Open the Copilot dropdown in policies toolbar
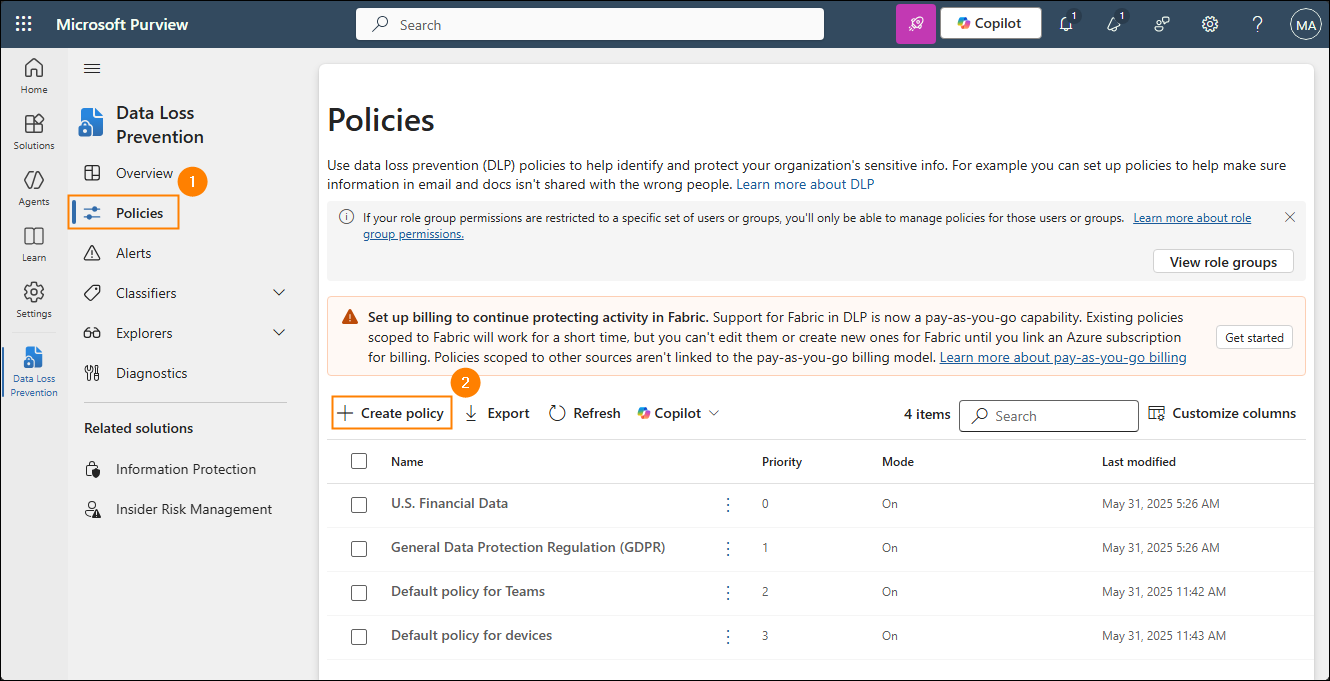The width and height of the screenshot is (1330, 681). pyautogui.click(x=678, y=413)
